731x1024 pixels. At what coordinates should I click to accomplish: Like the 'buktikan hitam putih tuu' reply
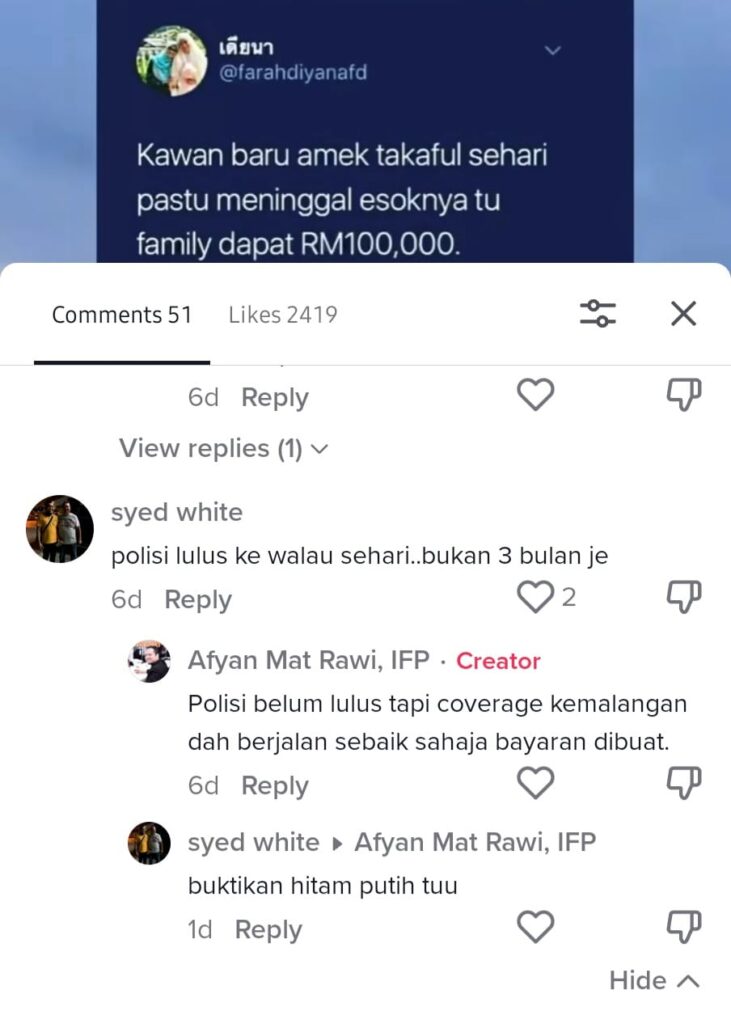536,927
